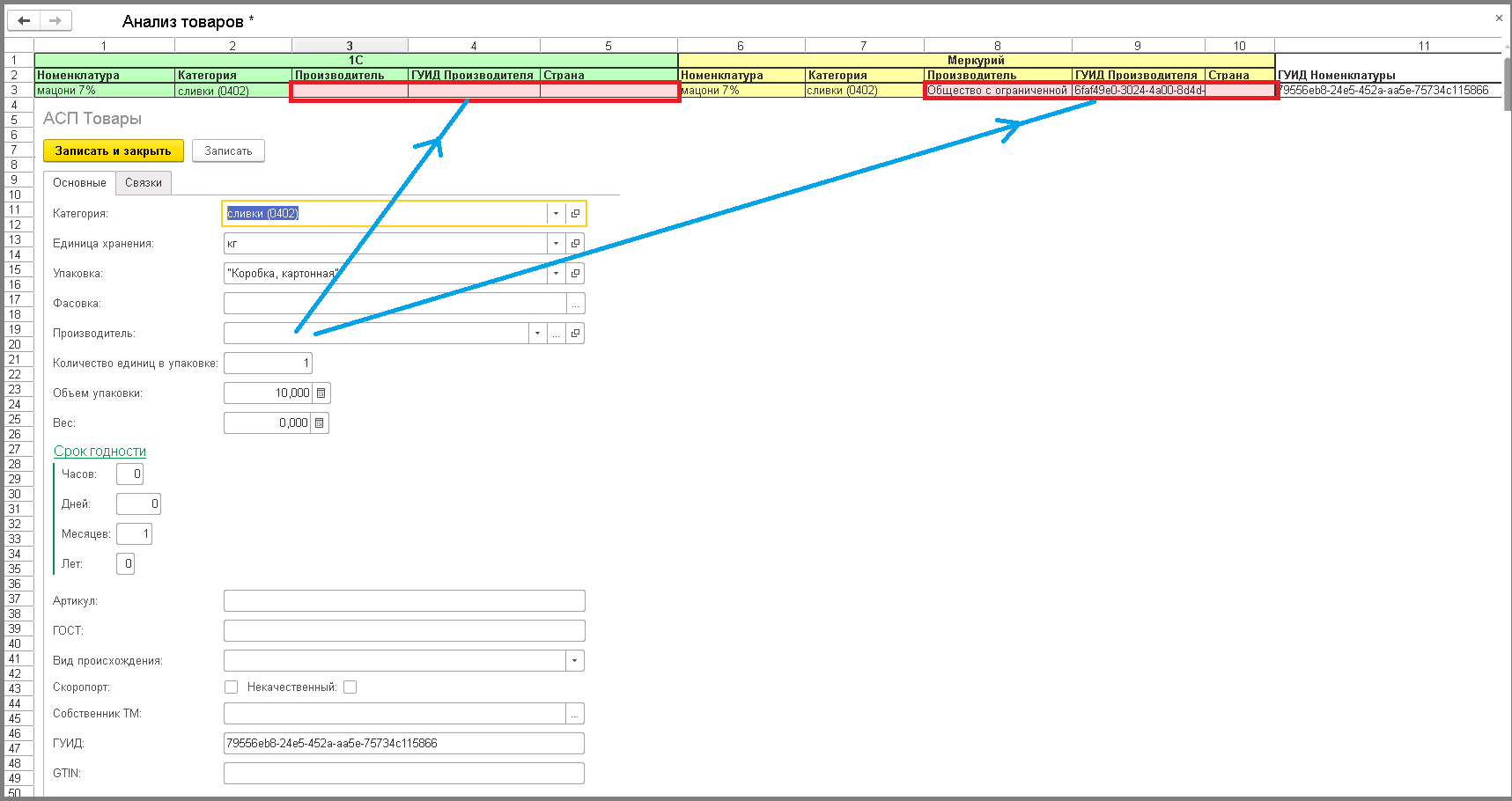
Task: Click 'Общество с ограниченной' manufacturer cell
Action: [x=998, y=90]
